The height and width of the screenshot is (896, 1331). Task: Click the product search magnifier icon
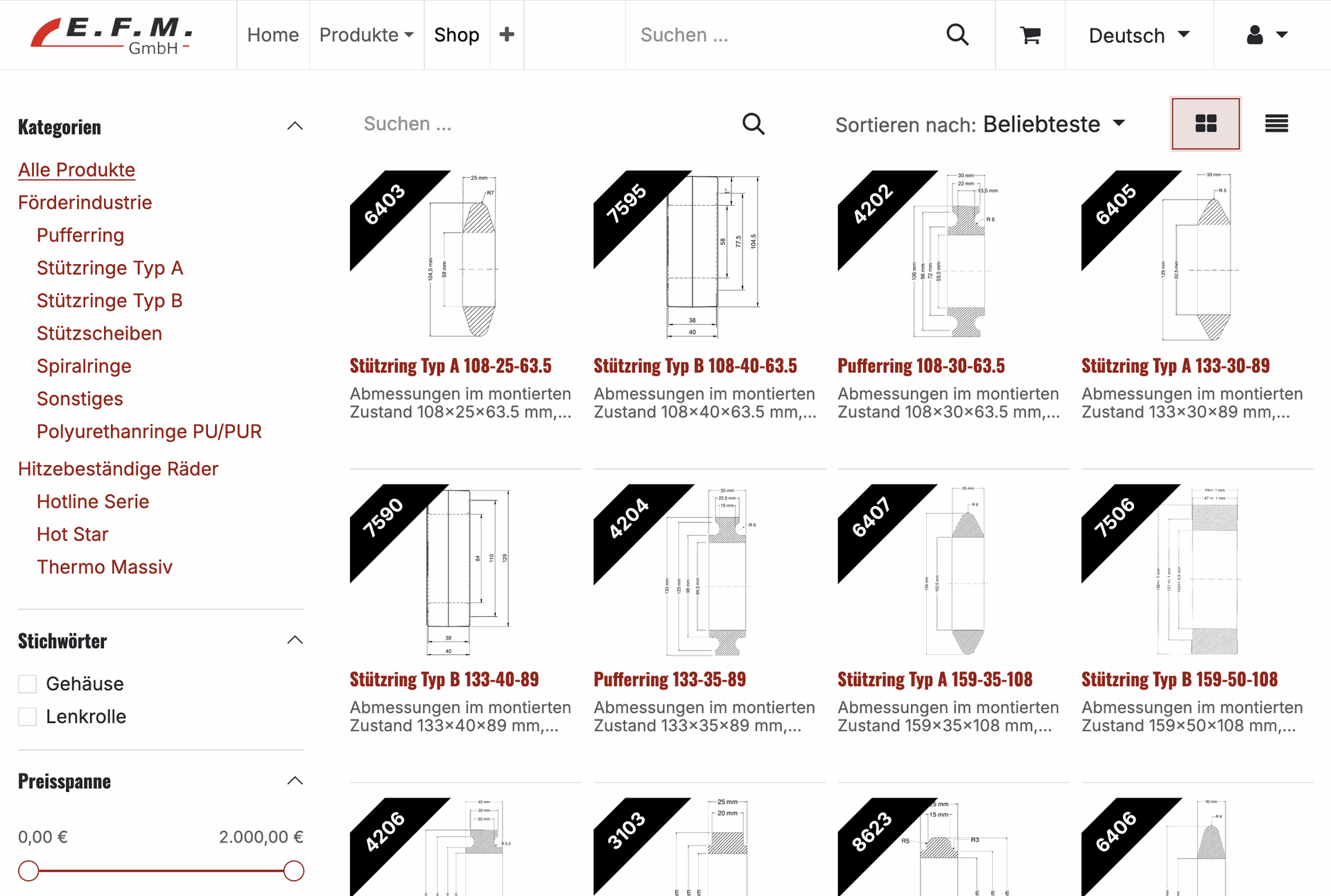pyautogui.click(x=753, y=124)
